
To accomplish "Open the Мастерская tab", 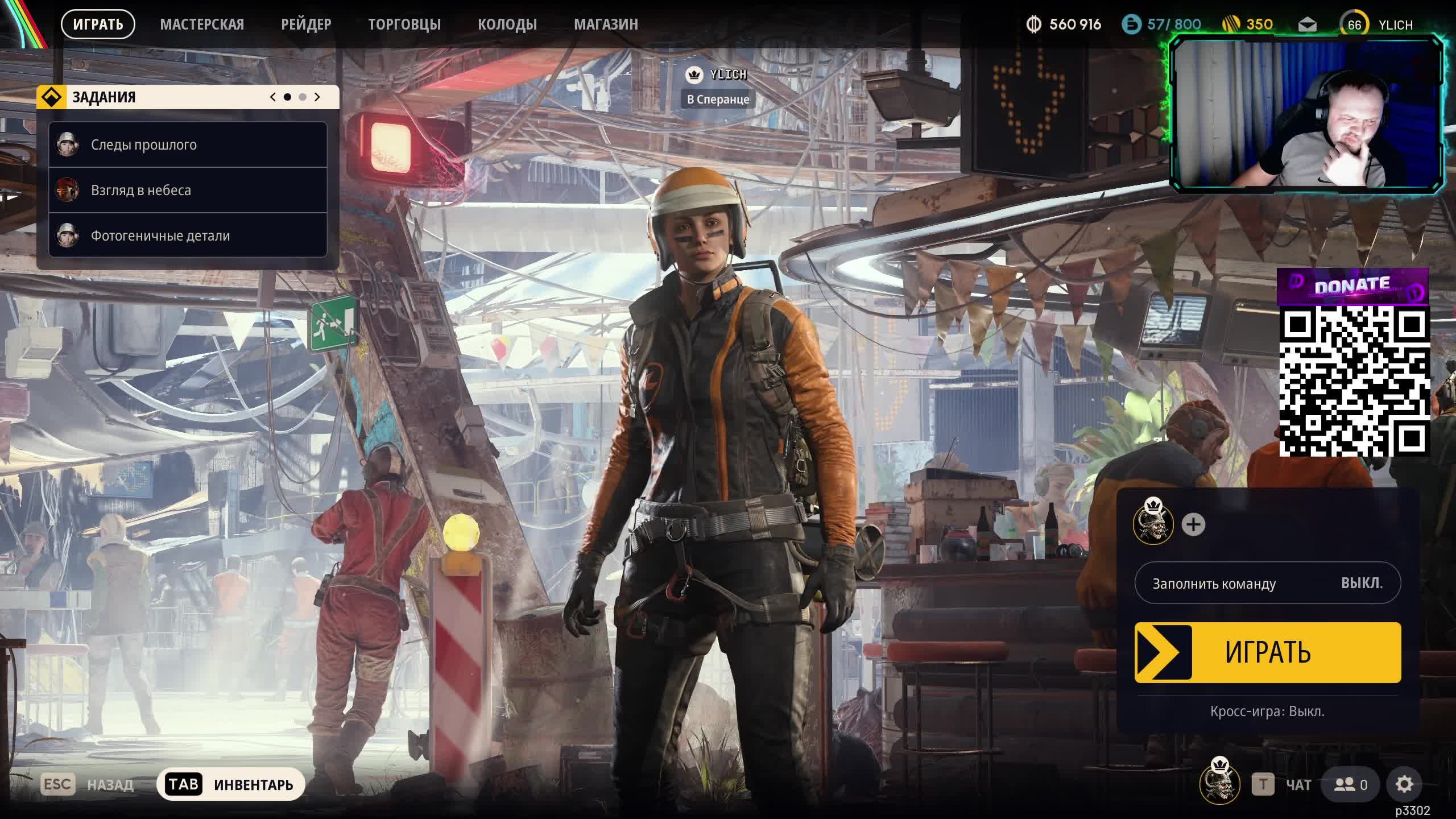I will (202, 24).
